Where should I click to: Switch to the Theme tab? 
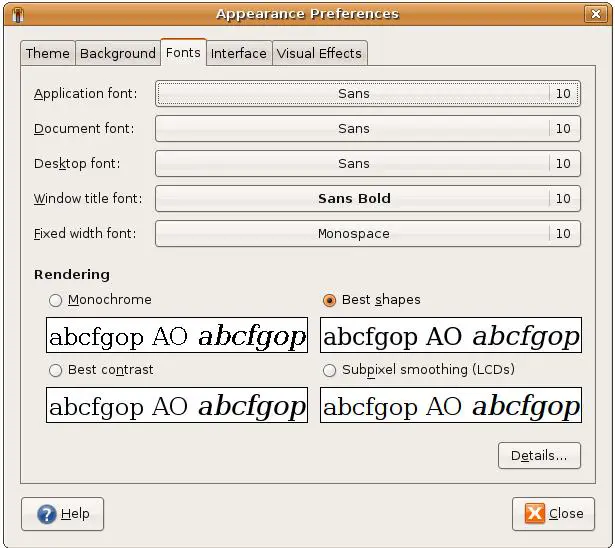point(48,53)
